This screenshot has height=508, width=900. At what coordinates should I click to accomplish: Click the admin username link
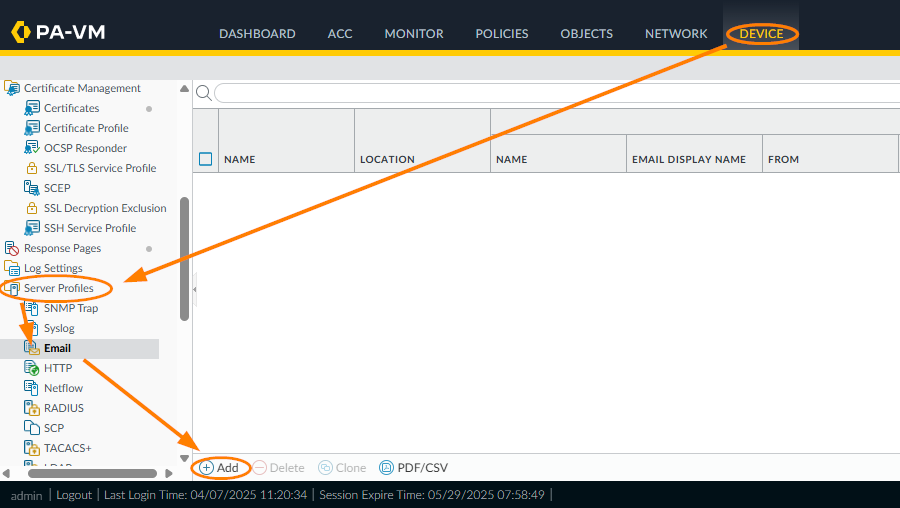[x=26, y=495]
